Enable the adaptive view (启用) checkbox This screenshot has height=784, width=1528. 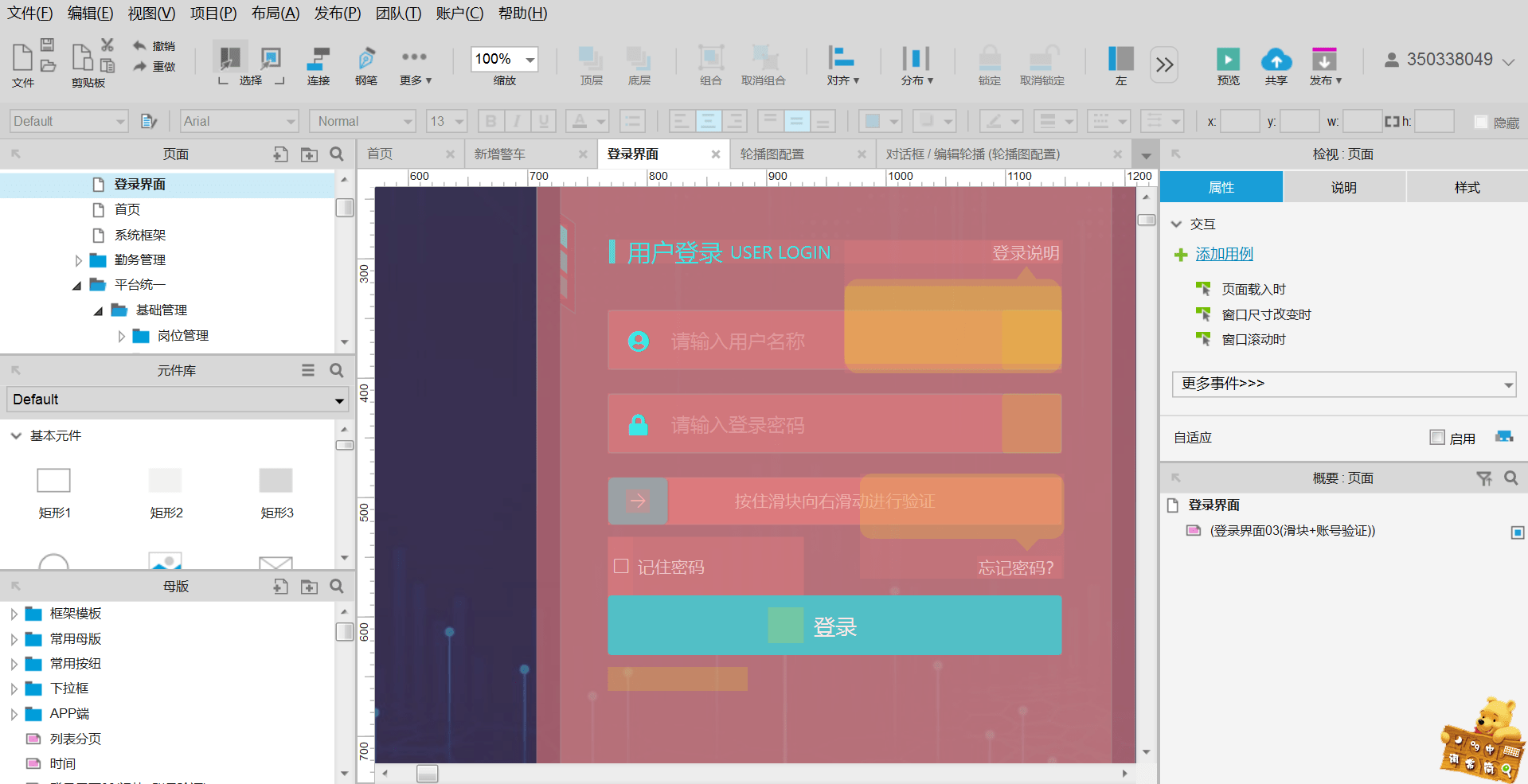point(1436,438)
